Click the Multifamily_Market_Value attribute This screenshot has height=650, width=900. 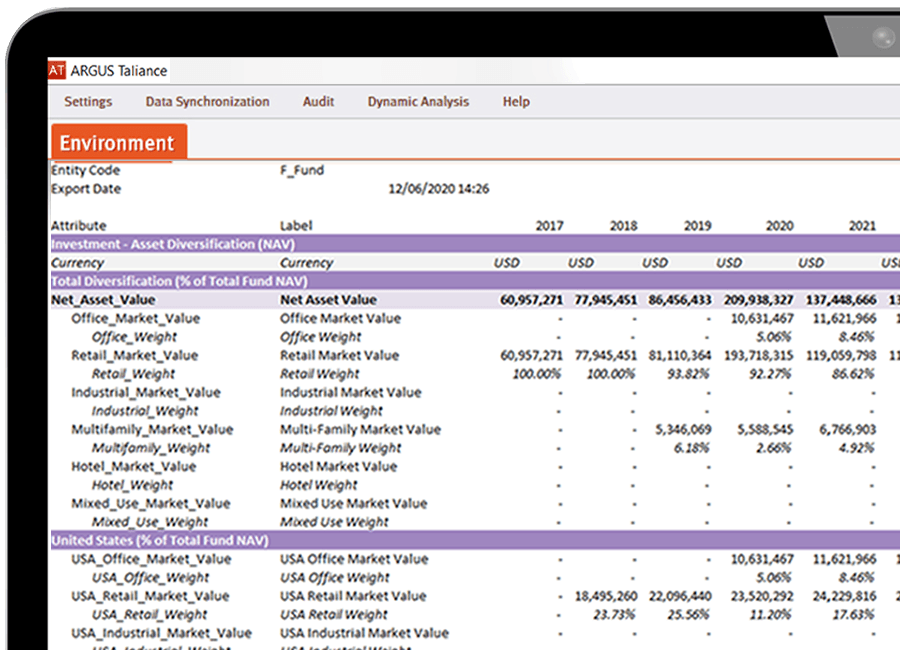click(x=152, y=429)
